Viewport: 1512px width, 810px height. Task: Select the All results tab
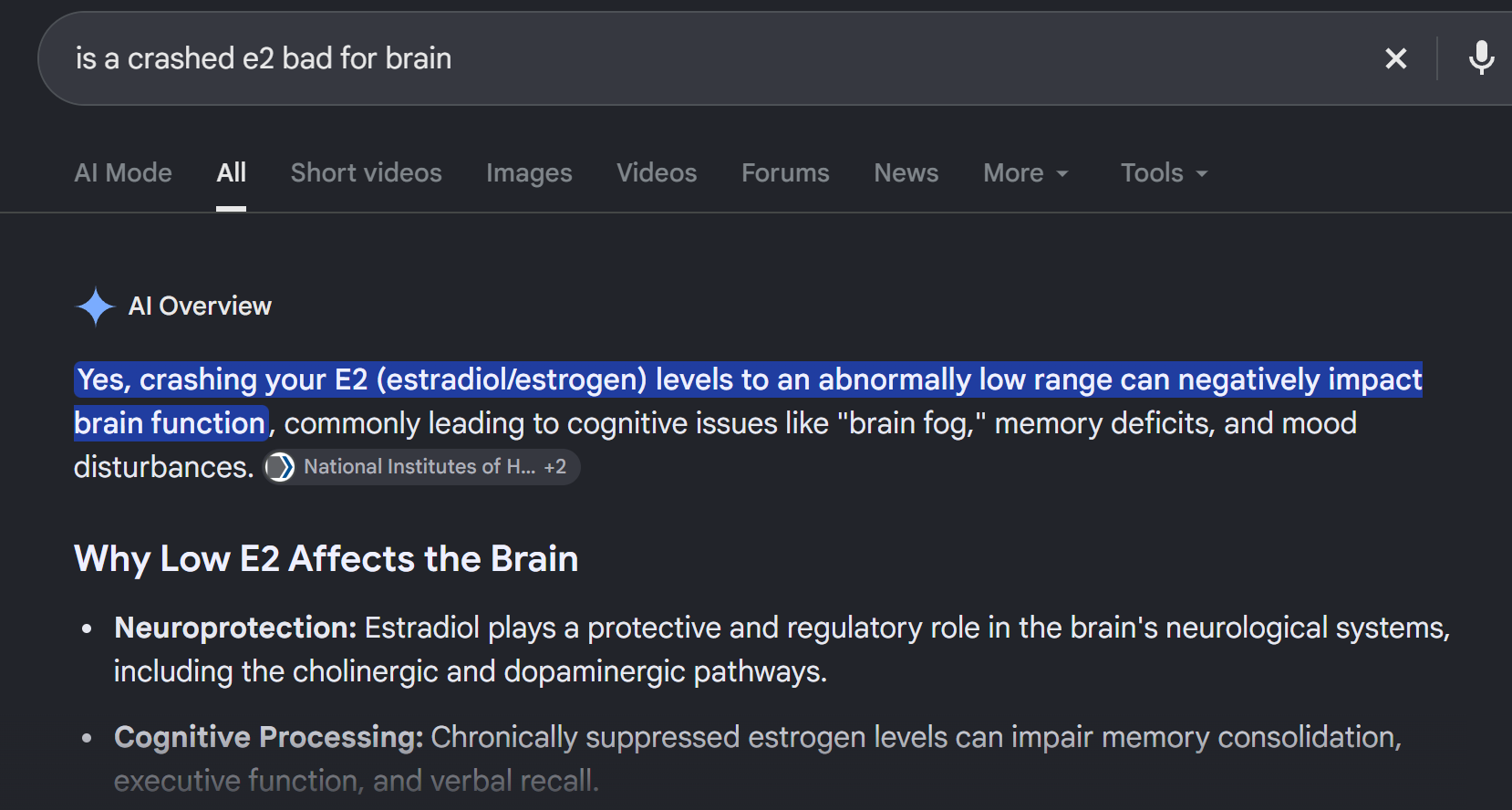232,173
